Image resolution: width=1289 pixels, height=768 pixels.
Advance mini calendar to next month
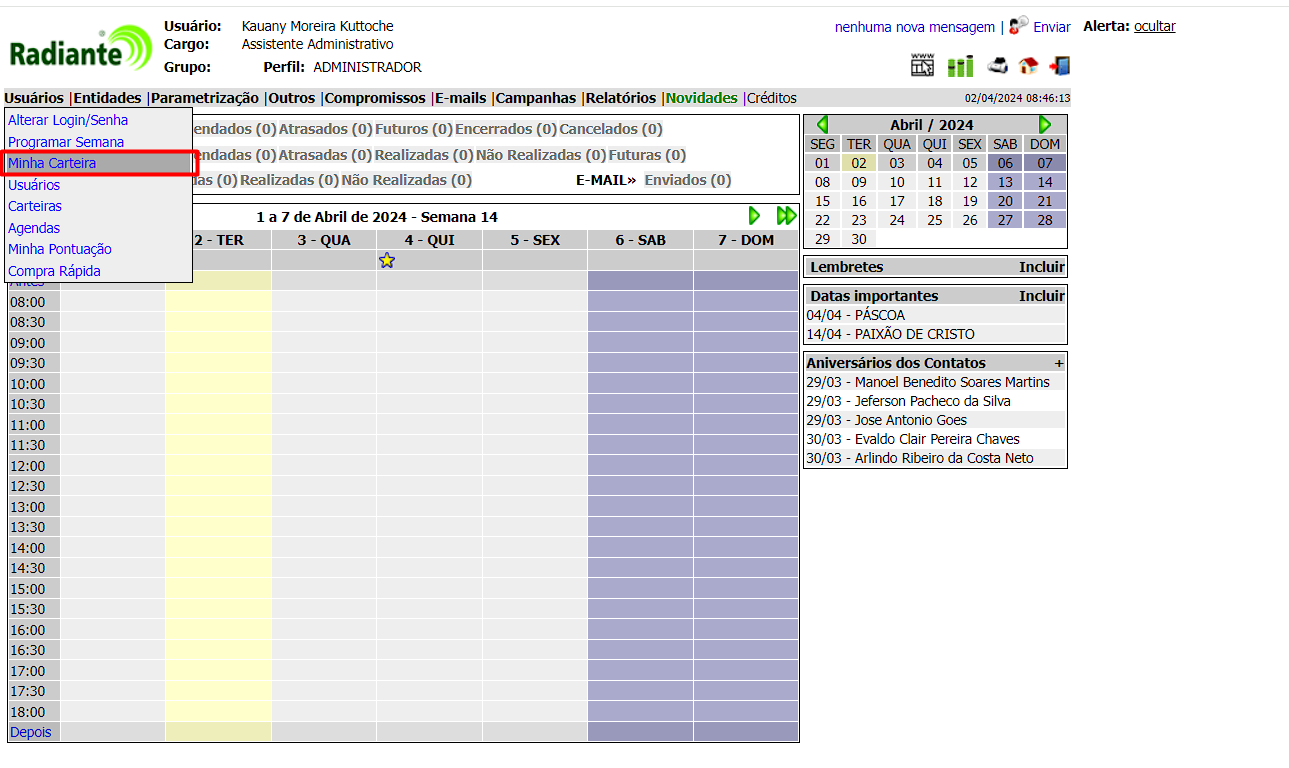[x=1045, y=125]
